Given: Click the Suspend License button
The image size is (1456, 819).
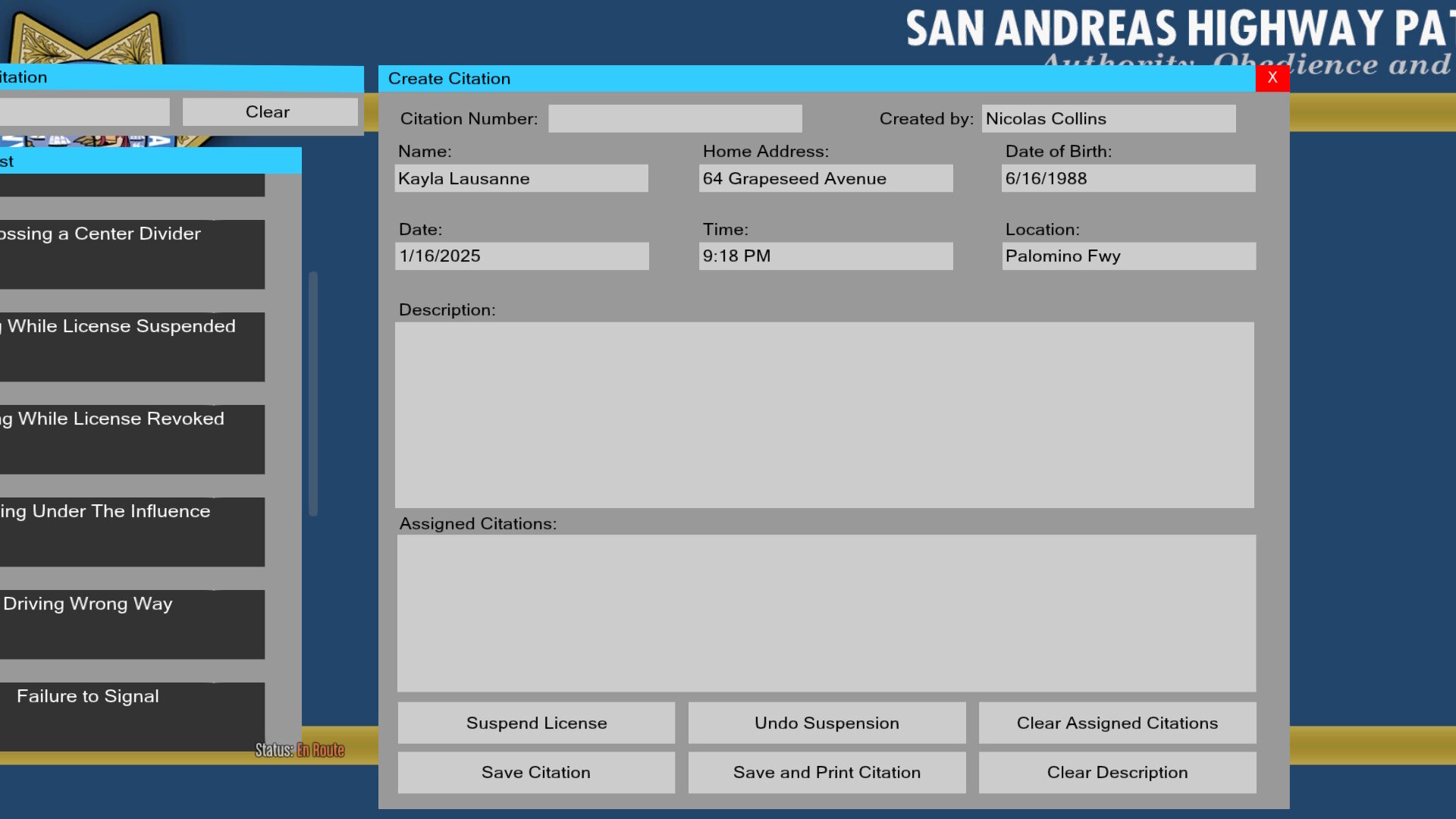Looking at the screenshot, I should tap(536, 723).
